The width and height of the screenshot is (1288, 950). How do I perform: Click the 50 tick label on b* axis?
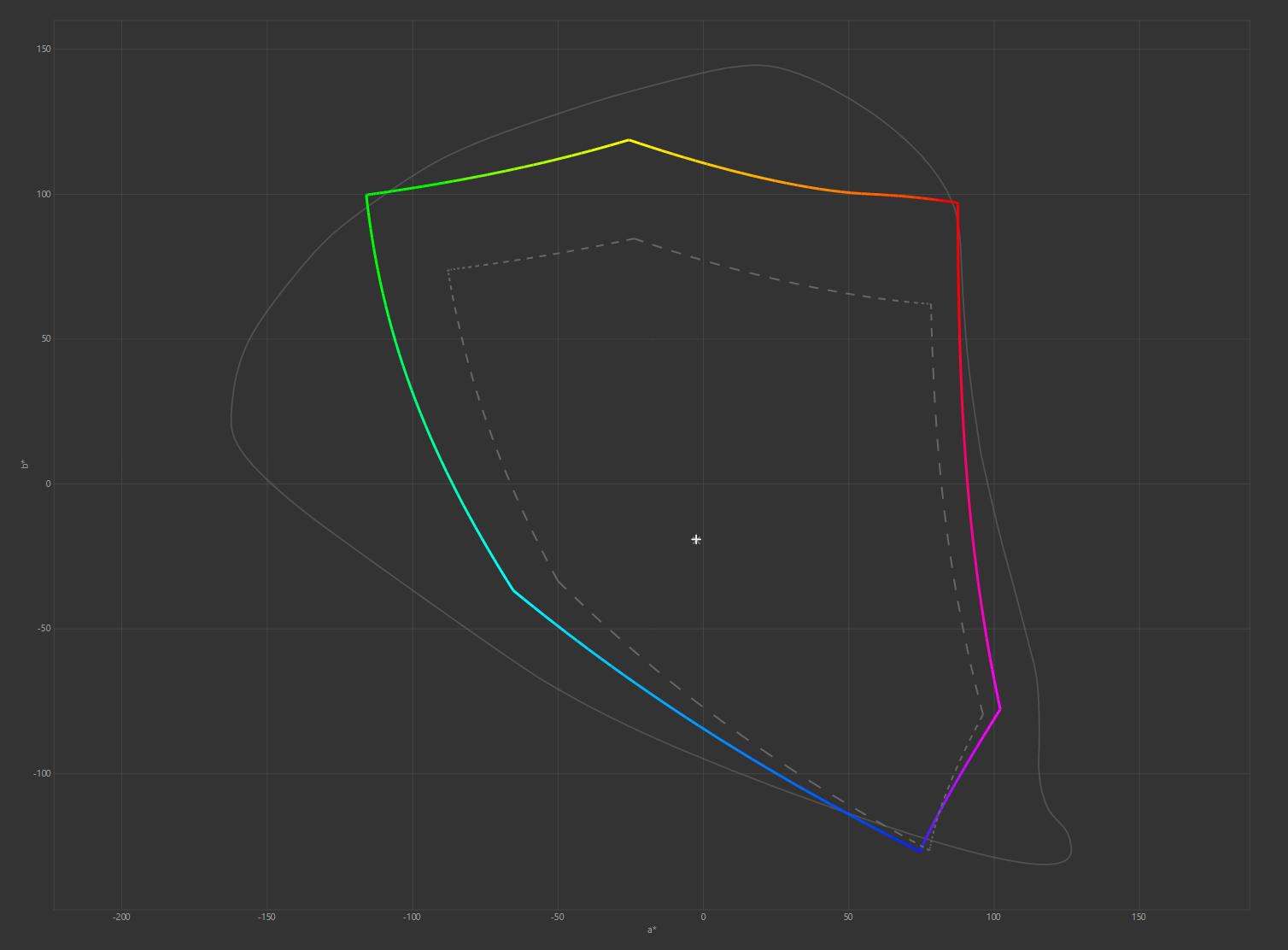[x=44, y=339]
